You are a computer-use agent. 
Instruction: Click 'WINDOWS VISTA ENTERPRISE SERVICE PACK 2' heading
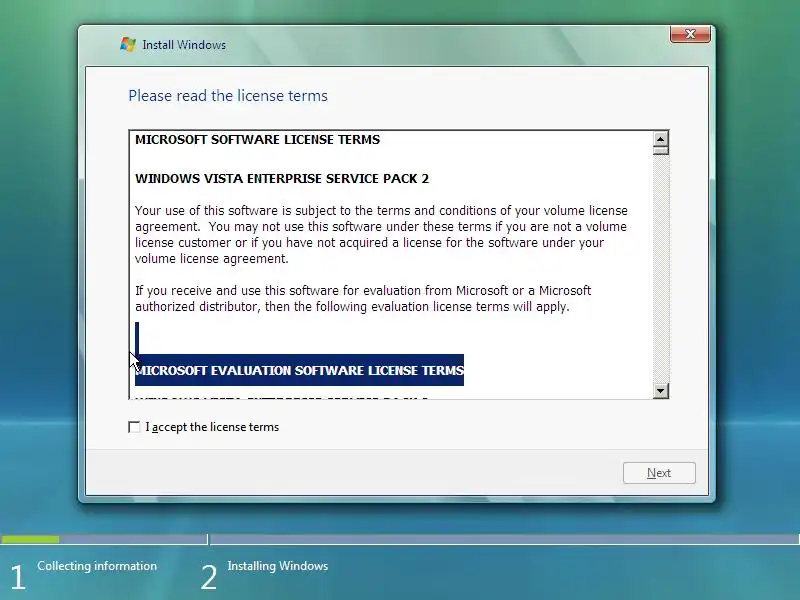coord(282,179)
